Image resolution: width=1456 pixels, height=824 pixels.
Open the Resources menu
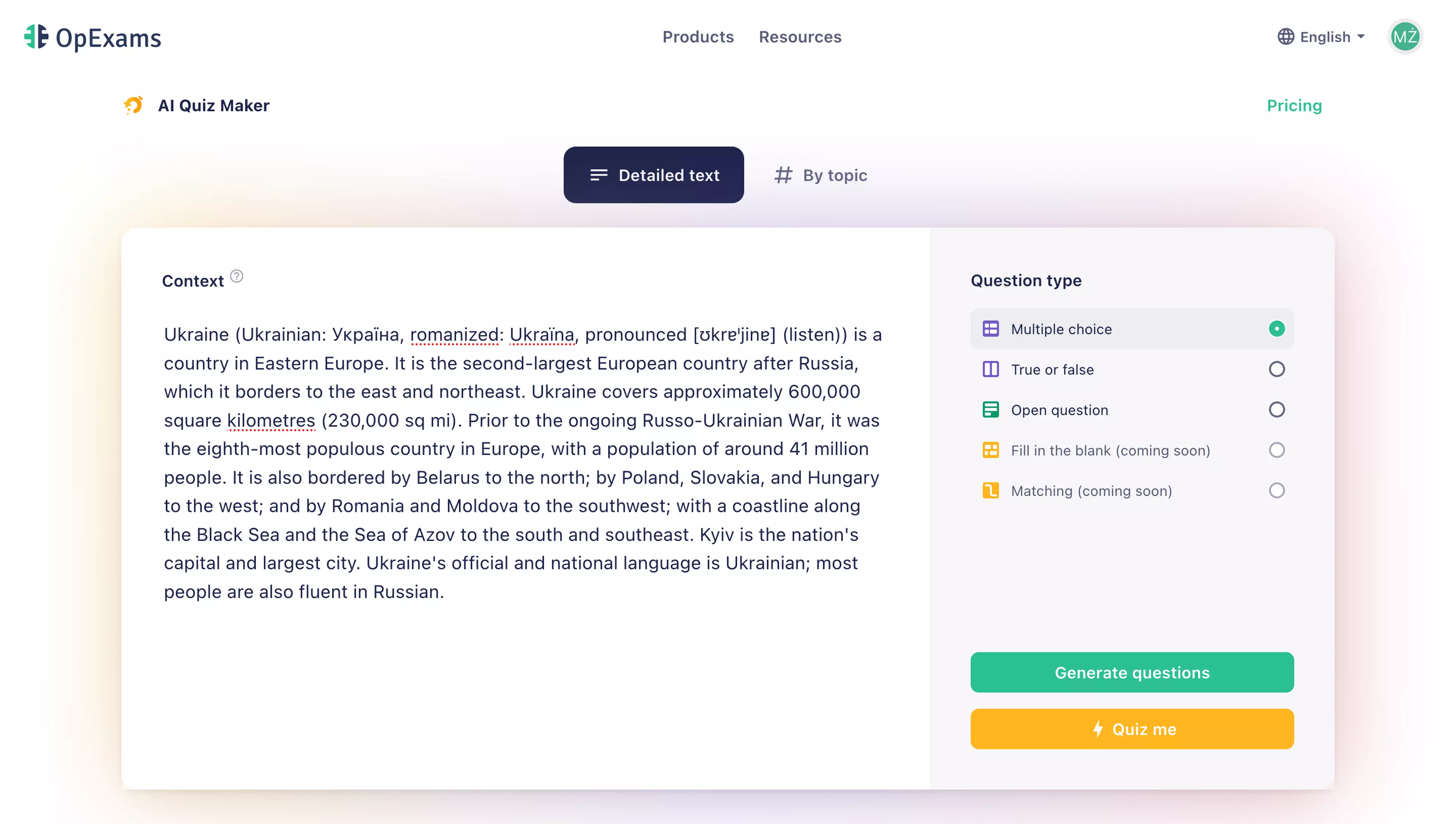coord(800,36)
